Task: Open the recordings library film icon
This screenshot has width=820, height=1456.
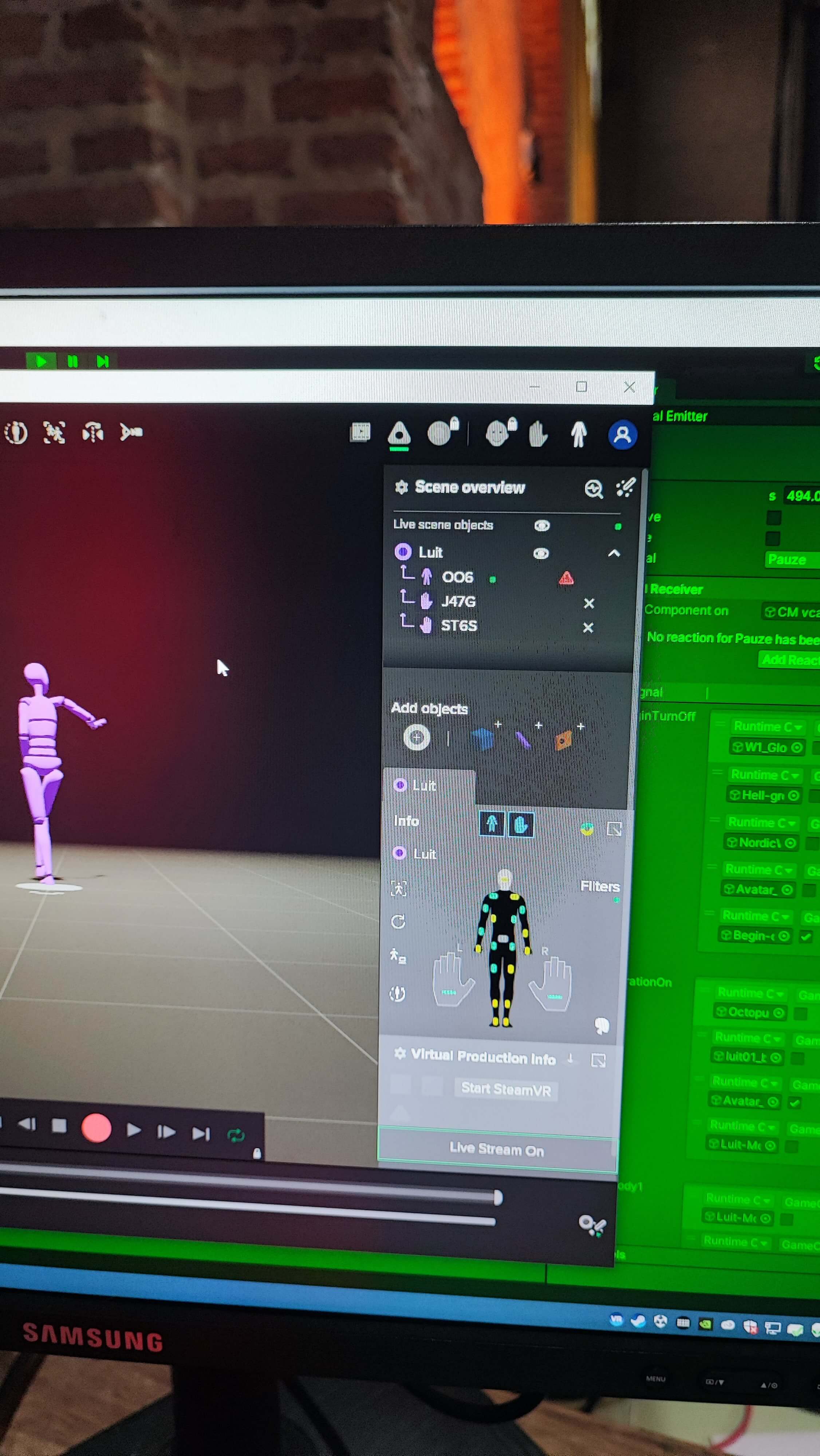Action: 360,432
